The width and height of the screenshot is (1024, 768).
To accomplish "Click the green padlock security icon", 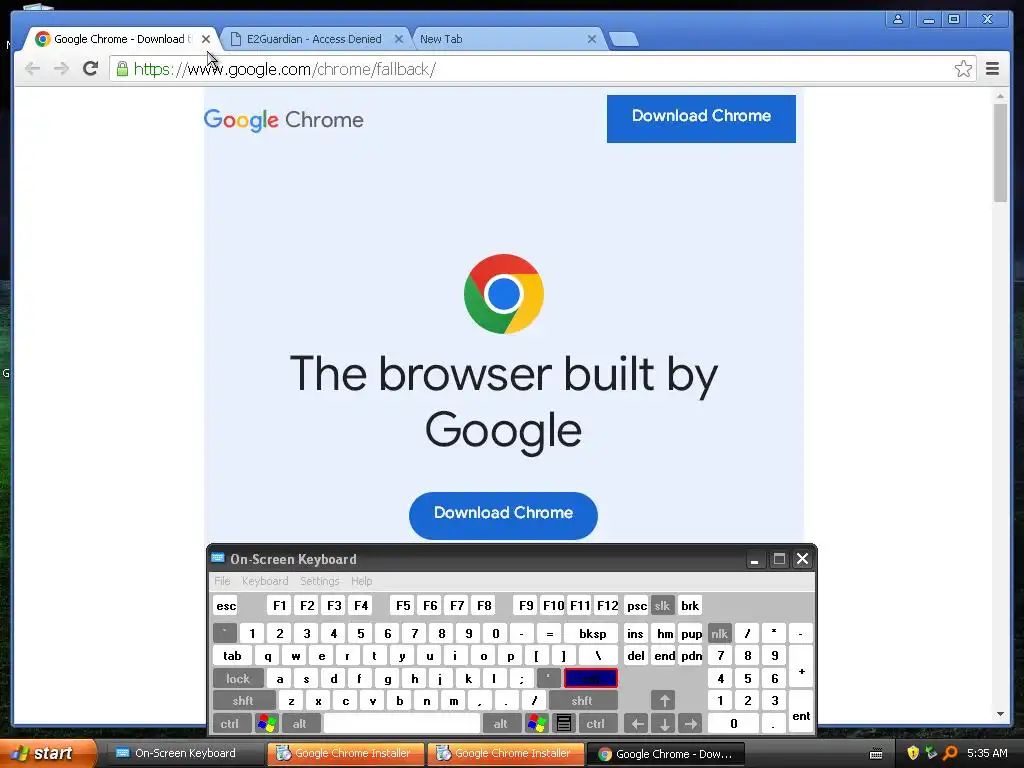I will point(122,69).
